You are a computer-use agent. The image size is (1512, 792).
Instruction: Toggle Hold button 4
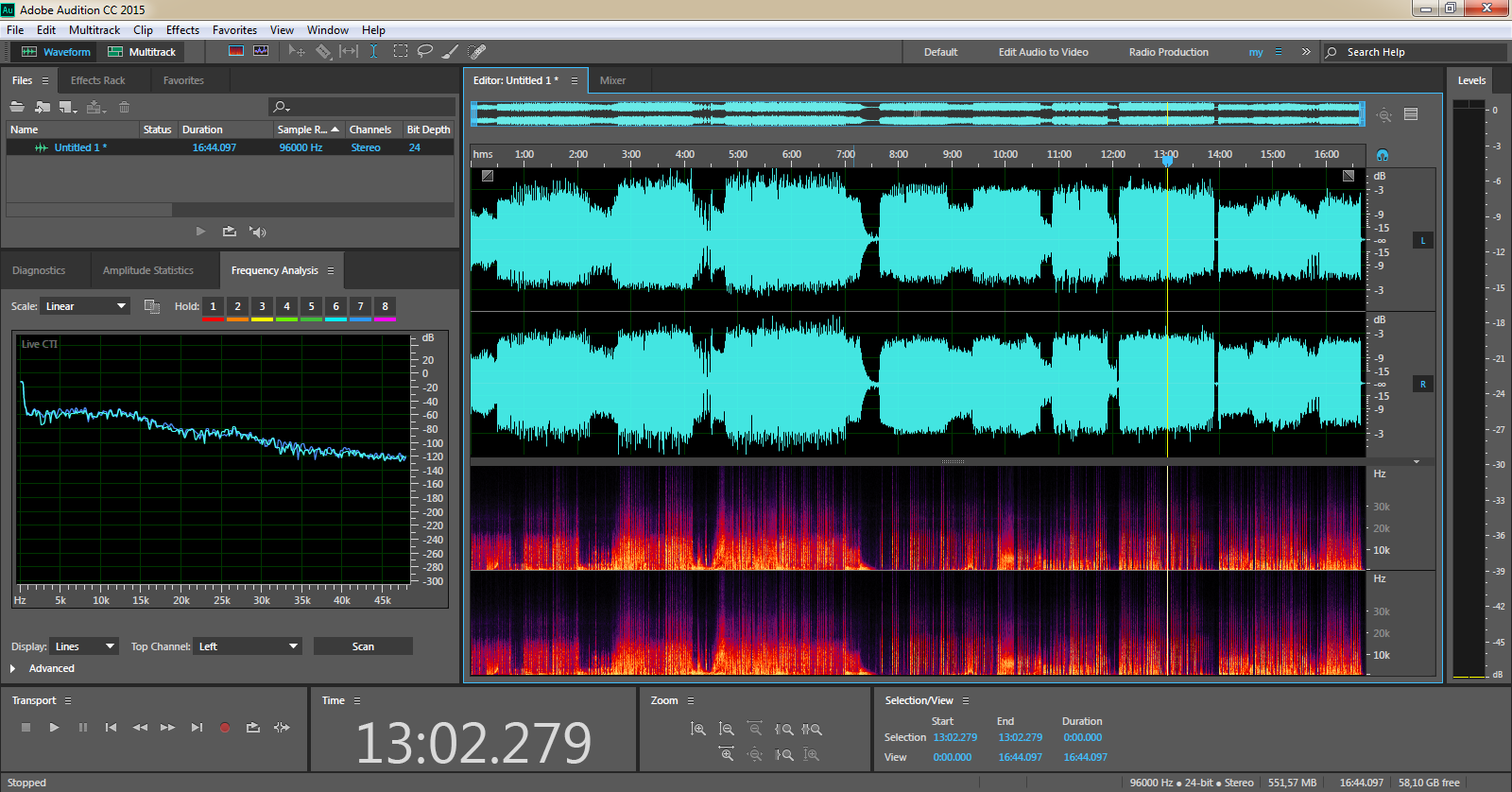(x=286, y=306)
